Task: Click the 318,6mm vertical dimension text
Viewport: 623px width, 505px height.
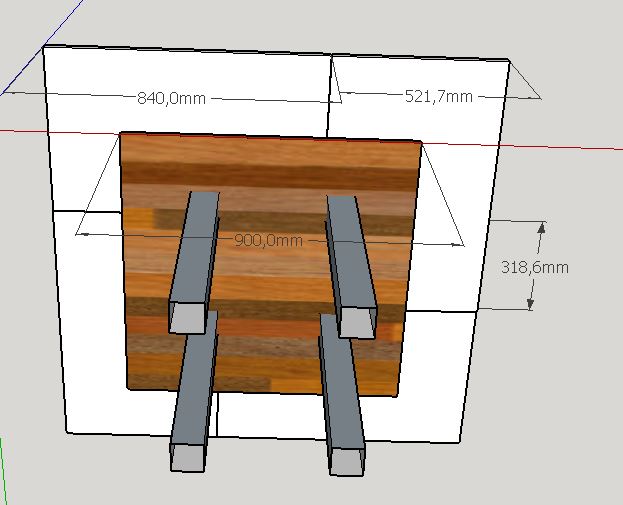Action: coord(534,267)
